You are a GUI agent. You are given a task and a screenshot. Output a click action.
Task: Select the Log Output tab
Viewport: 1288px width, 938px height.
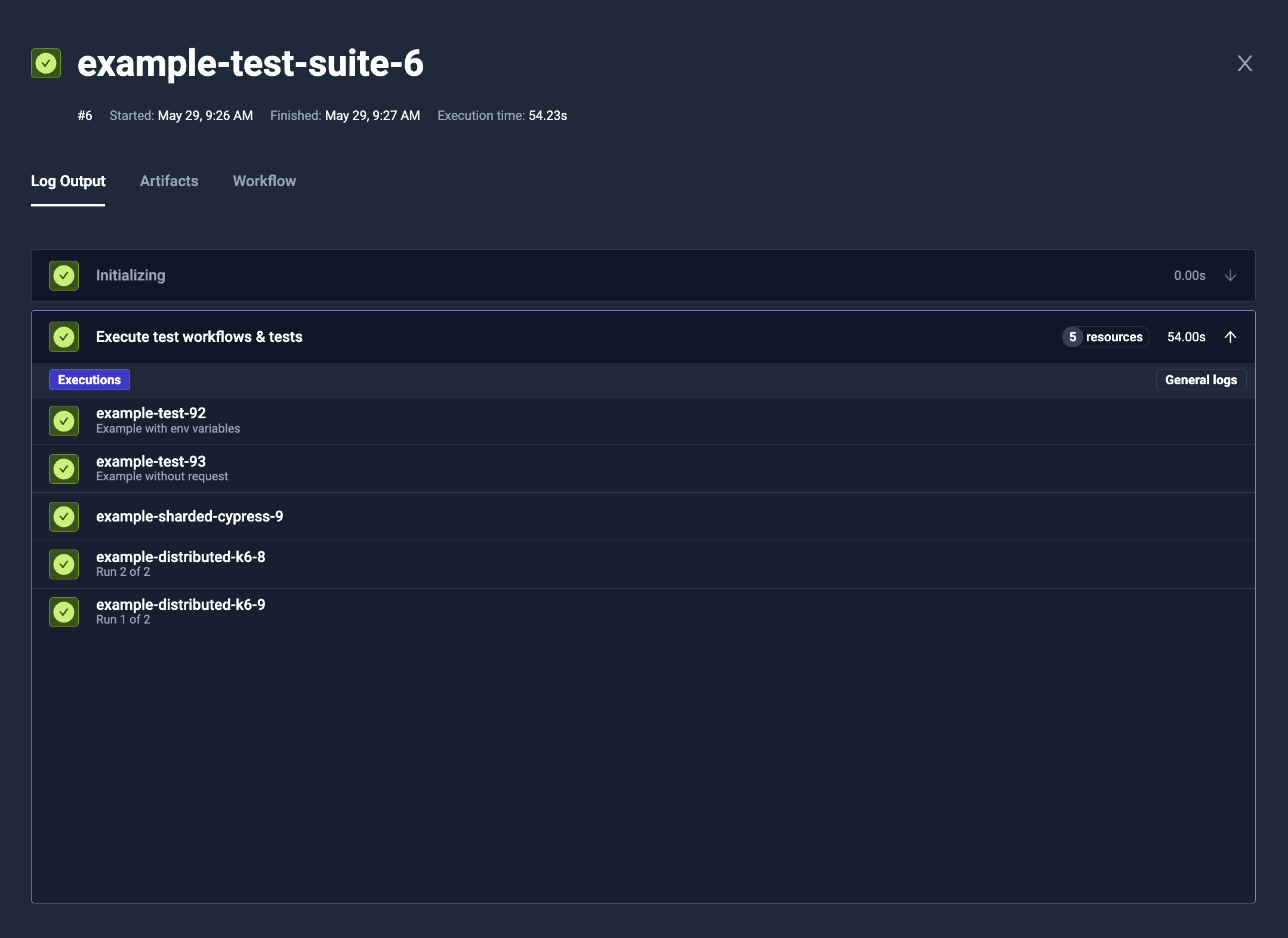point(68,181)
